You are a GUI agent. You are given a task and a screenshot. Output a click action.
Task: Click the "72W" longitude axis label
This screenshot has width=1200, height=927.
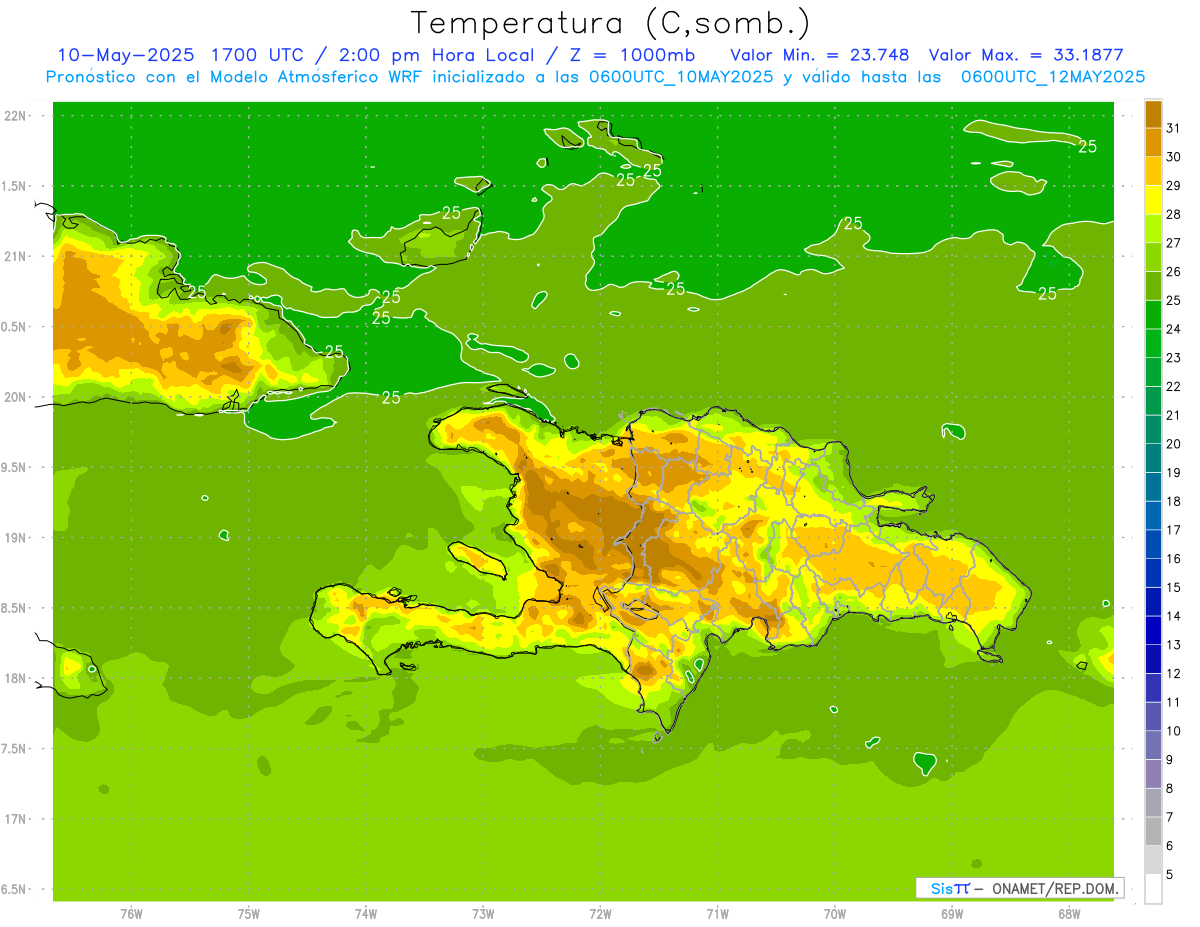tap(600, 914)
